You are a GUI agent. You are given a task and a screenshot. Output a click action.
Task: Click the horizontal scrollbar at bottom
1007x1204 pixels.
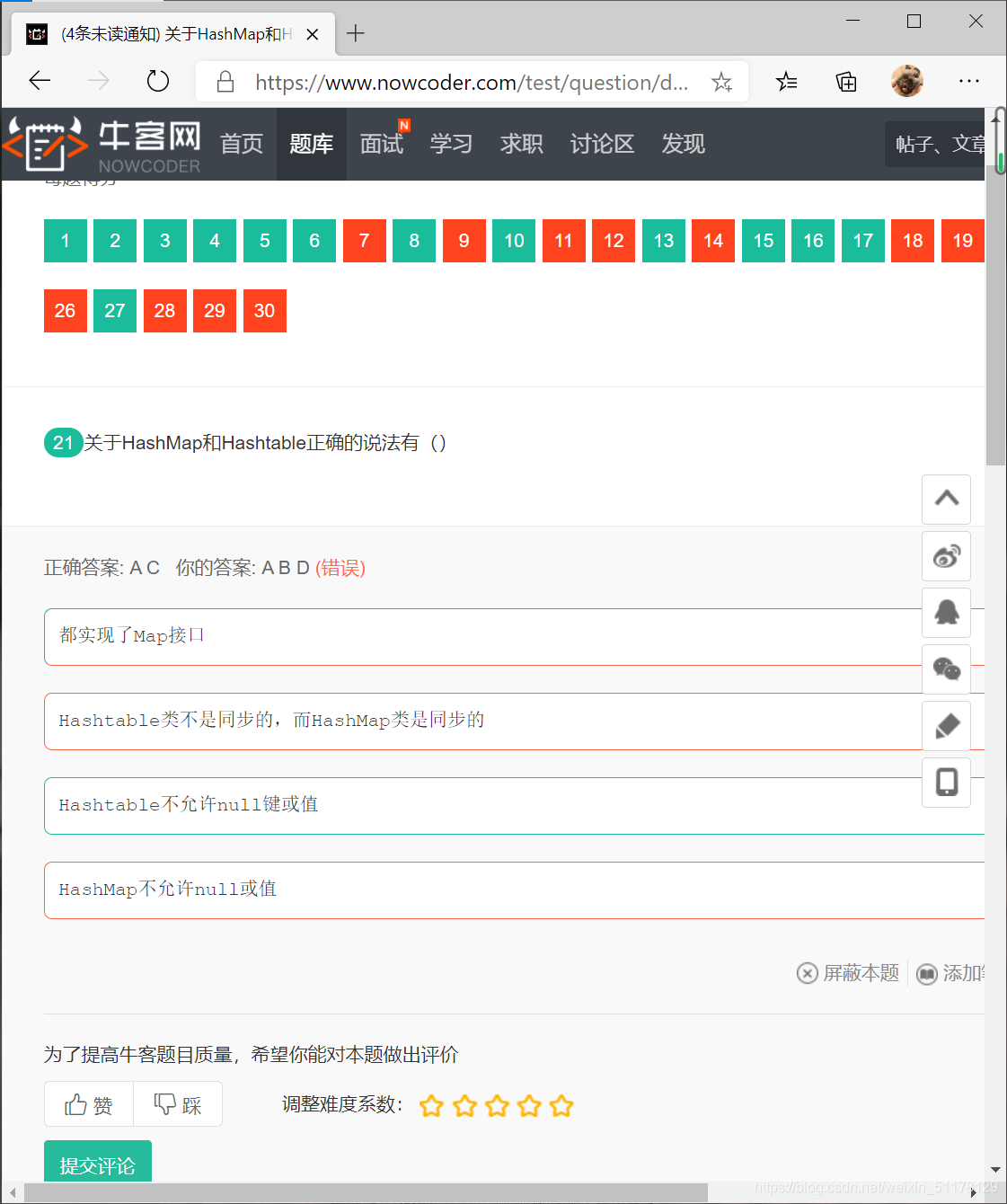click(367, 1192)
